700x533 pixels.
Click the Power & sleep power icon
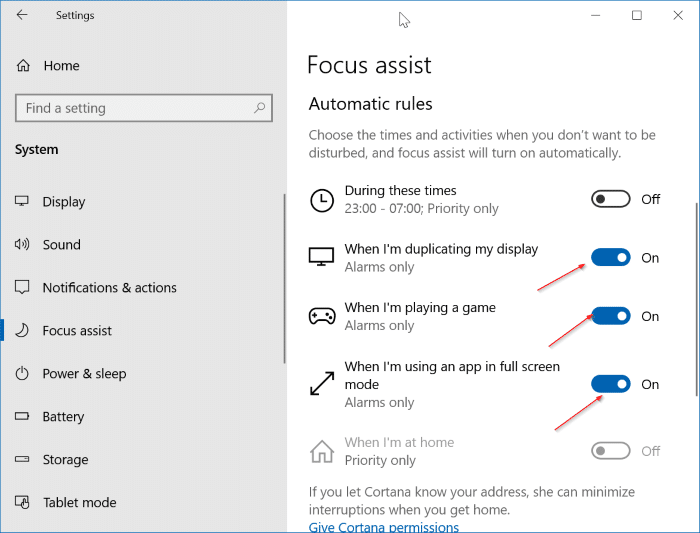(22, 373)
